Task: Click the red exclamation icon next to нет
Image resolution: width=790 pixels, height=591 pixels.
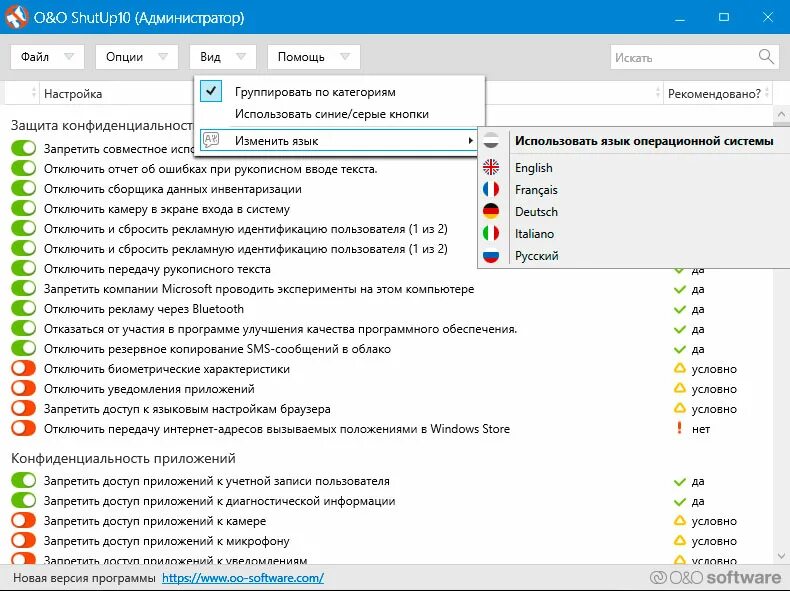Action: [x=680, y=428]
